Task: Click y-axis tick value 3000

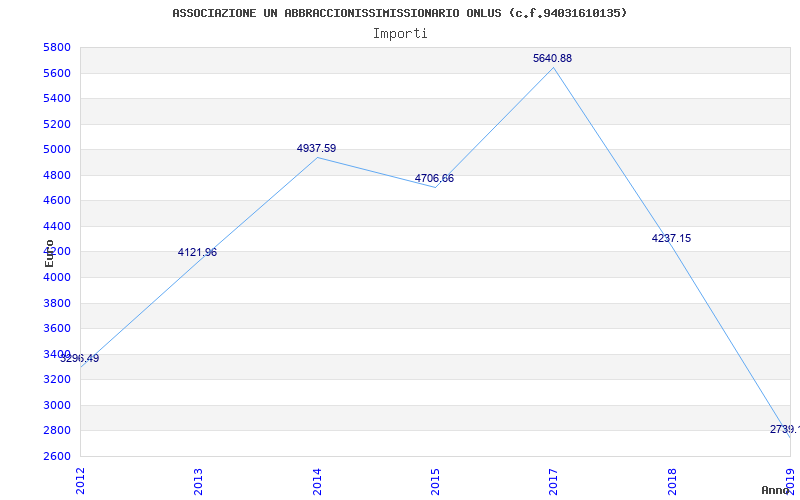Action: coord(57,405)
